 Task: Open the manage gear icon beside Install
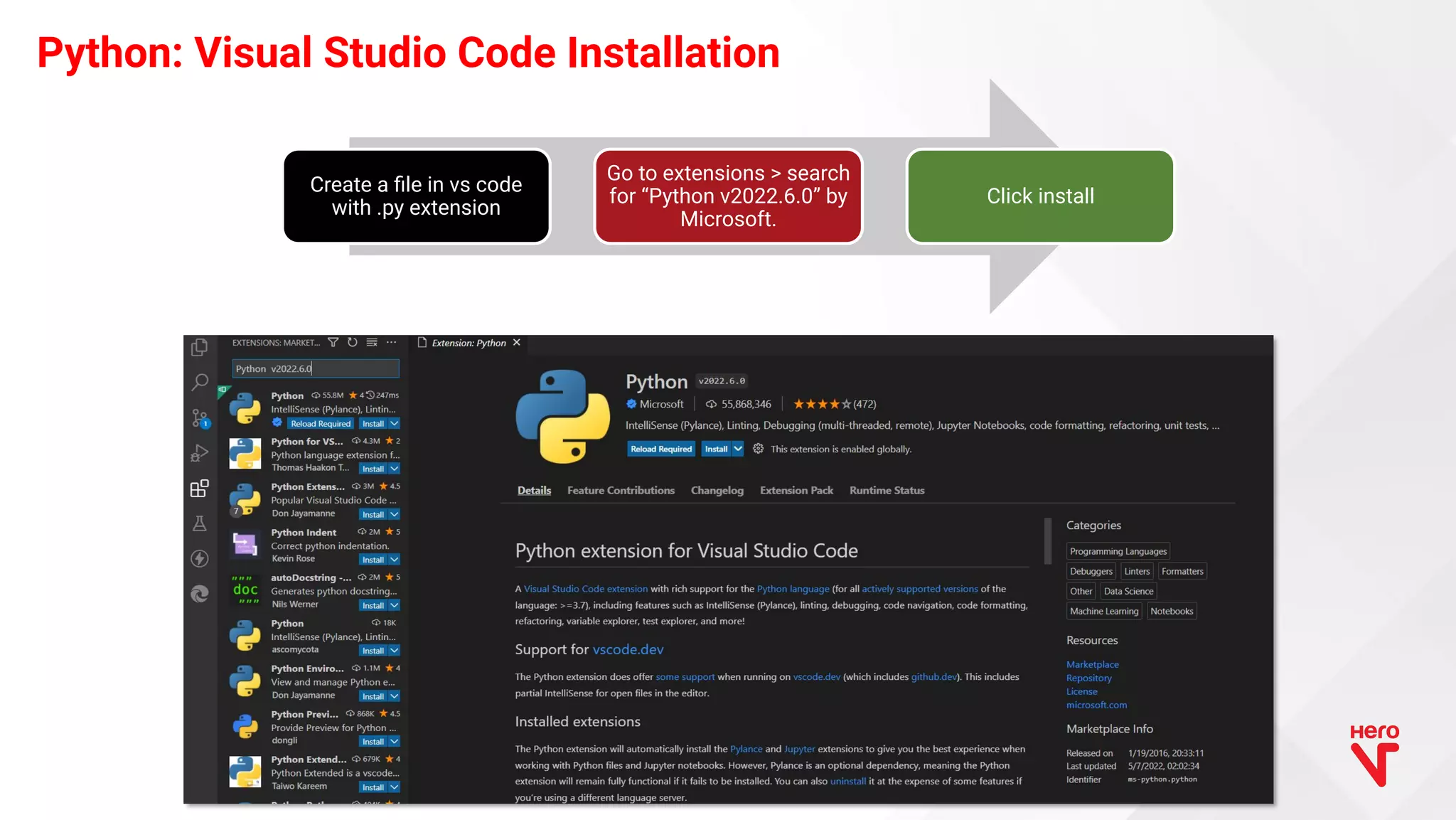coord(759,449)
